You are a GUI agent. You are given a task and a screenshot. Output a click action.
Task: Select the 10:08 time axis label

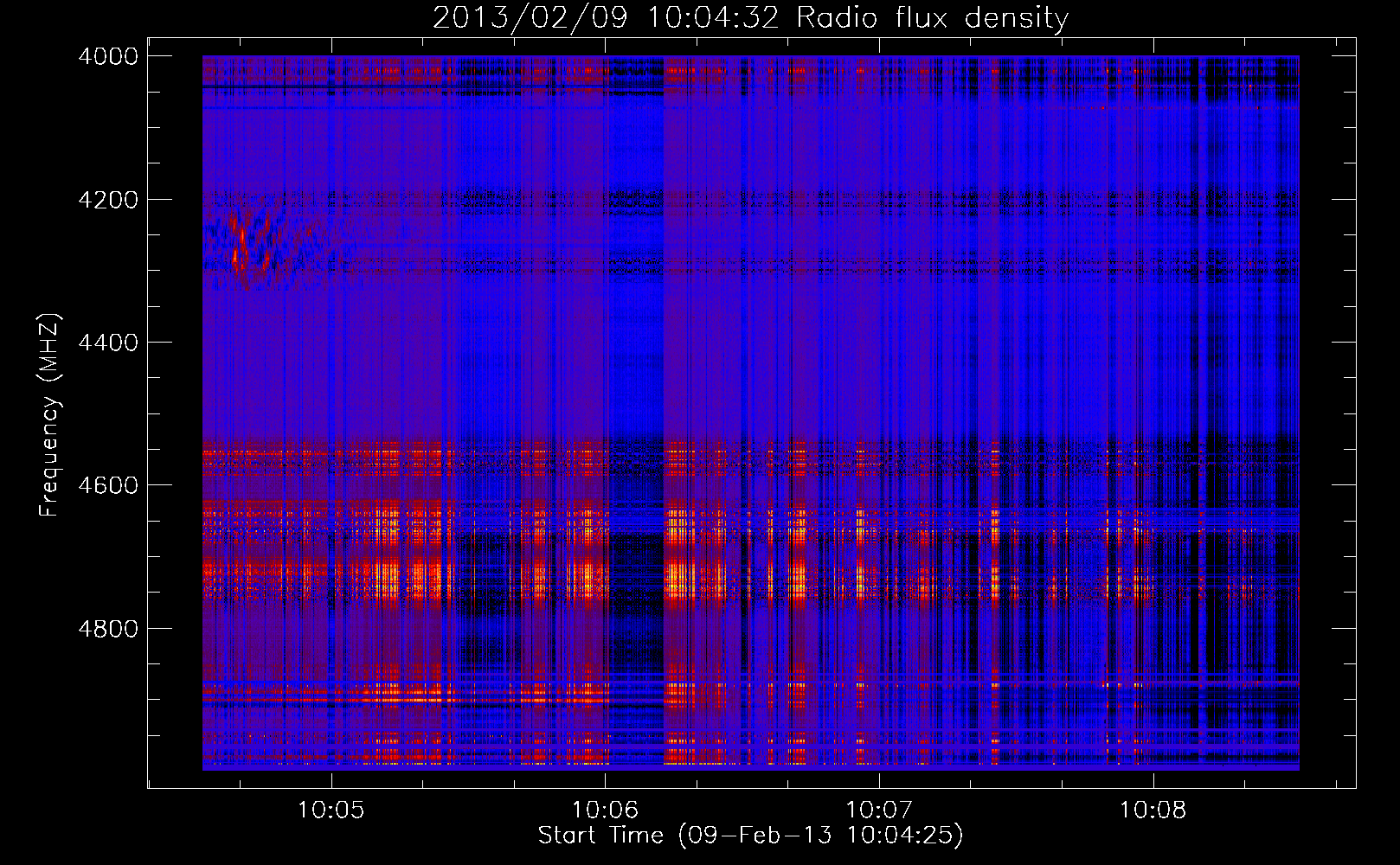(x=1153, y=810)
